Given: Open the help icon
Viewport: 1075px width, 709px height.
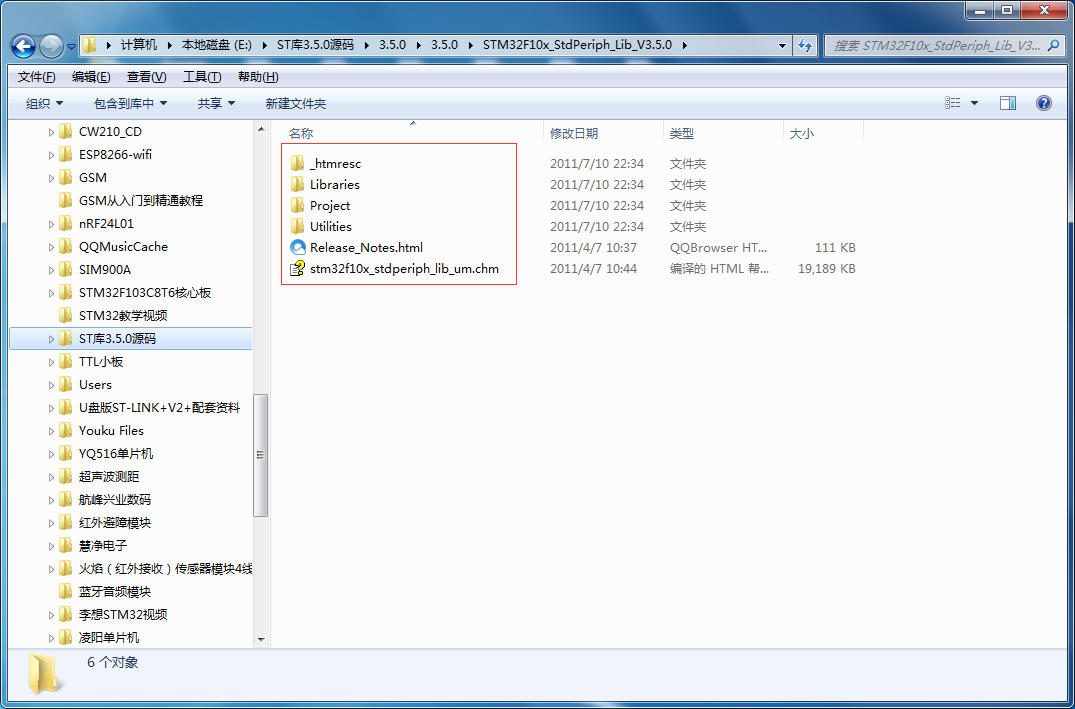Looking at the screenshot, I should click(x=1043, y=103).
